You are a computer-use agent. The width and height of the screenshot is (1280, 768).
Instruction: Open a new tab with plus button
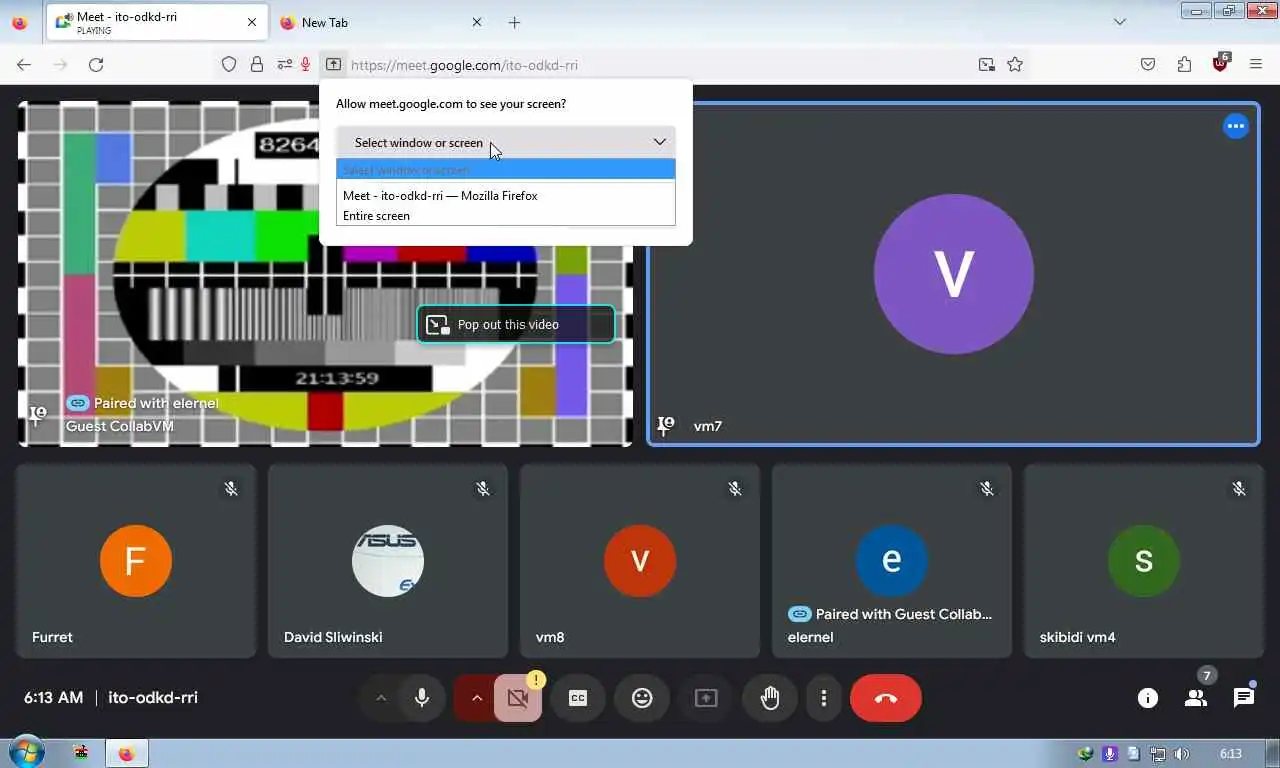514,22
